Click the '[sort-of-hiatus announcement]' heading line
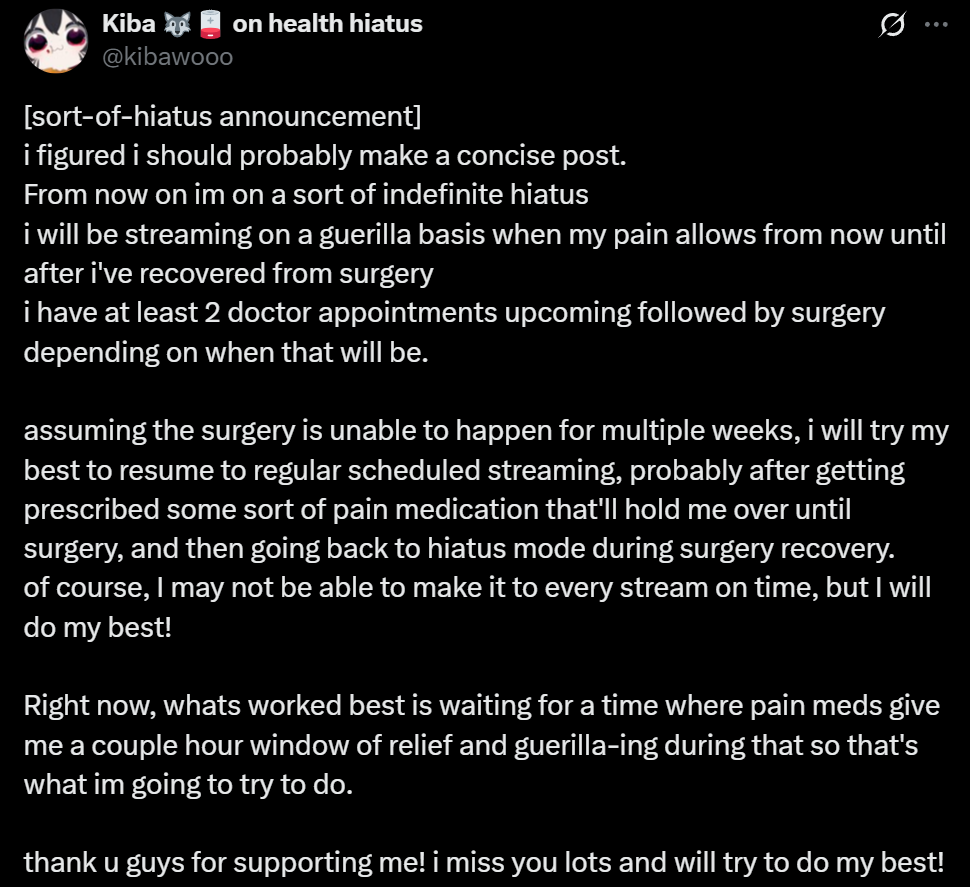This screenshot has width=970, height=887. 222,117
